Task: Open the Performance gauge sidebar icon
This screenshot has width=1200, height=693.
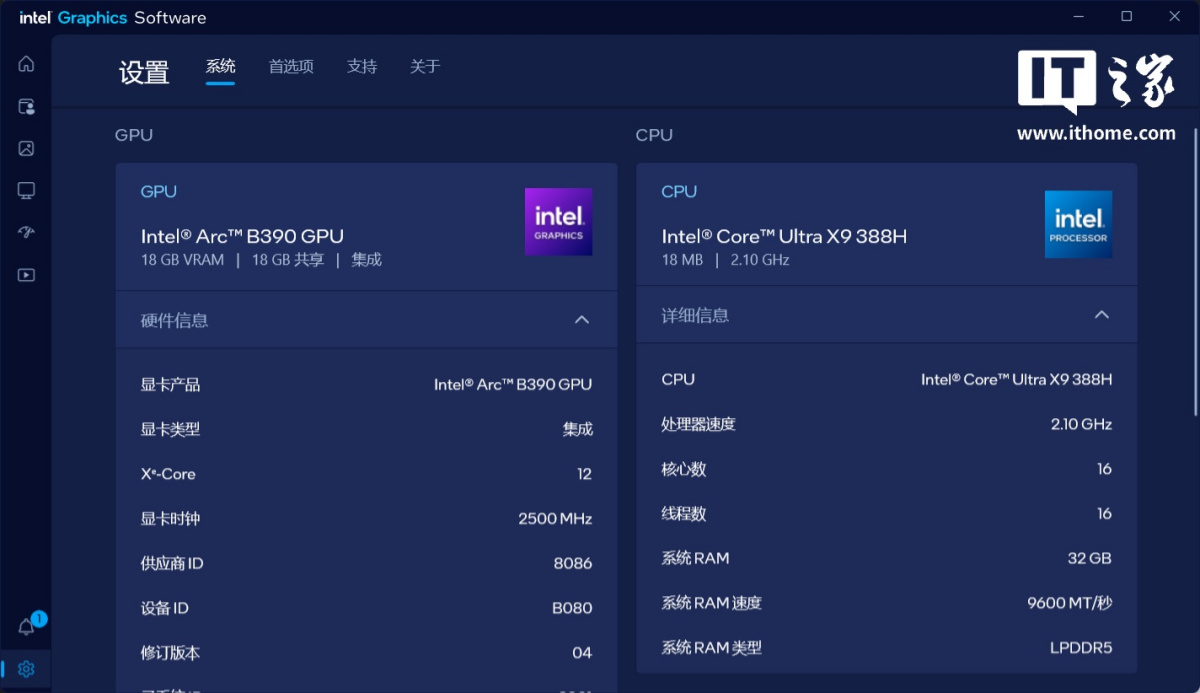Action: pyautogui.click(x=26, y=232)
